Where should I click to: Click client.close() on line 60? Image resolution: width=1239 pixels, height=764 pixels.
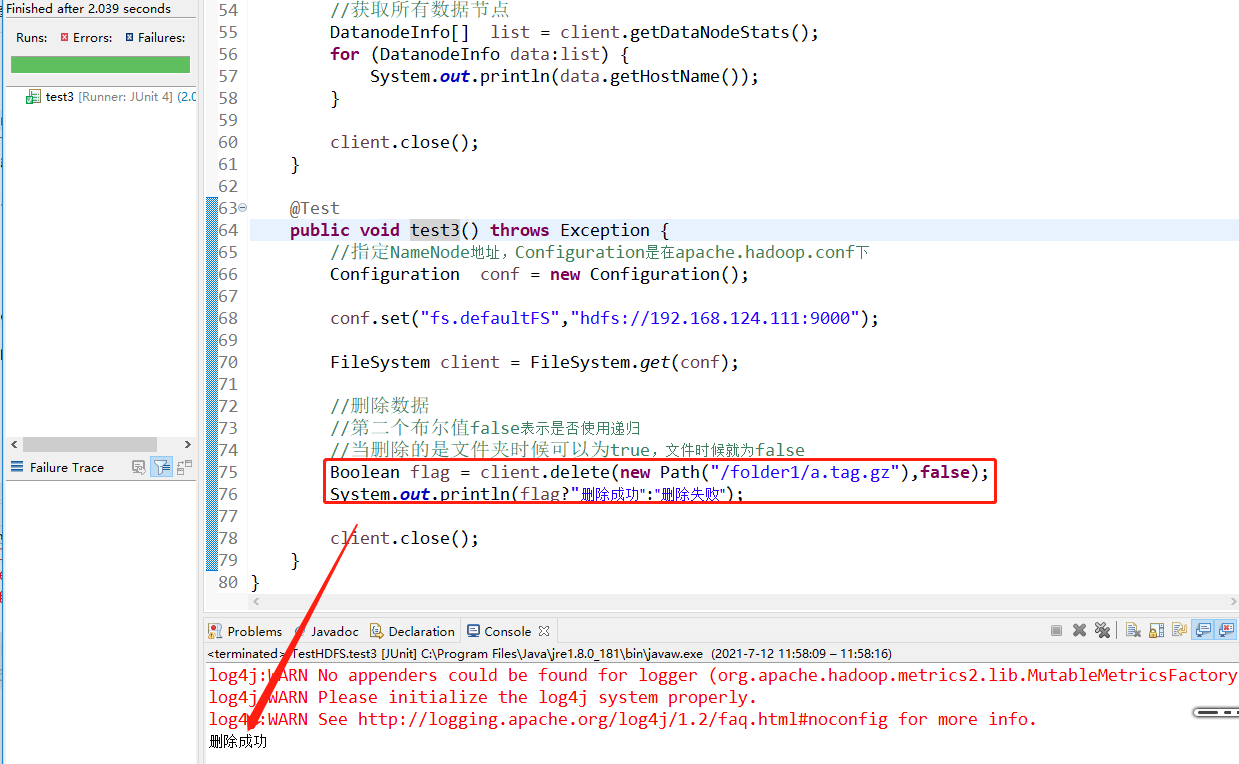(405, 142)
